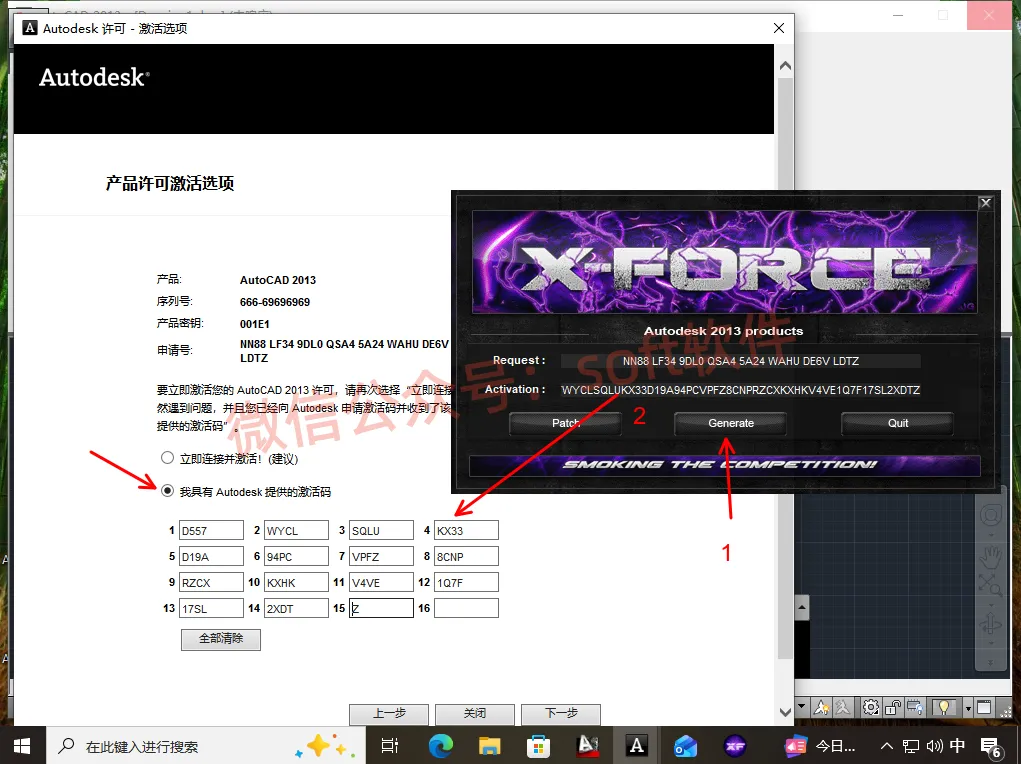Select the Orbit tool in AutoCAD nav bar
Viewport: 1021px width, 764px height.
click(x=991, y=623)
